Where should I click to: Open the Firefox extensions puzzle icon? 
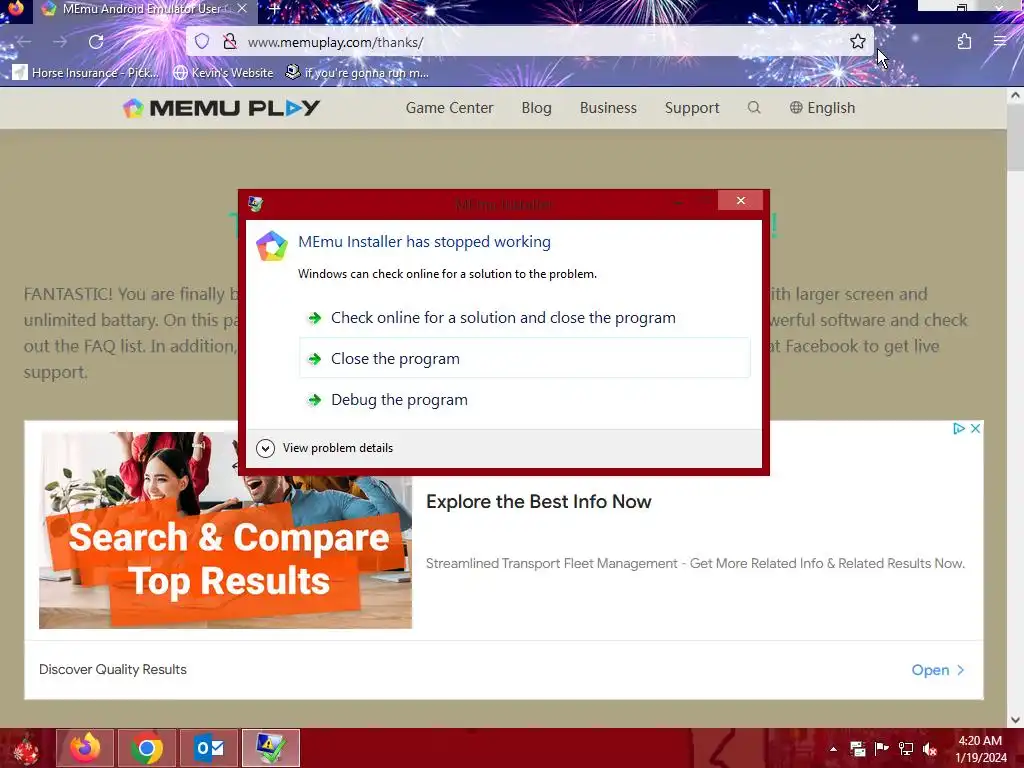click(964, 42)
